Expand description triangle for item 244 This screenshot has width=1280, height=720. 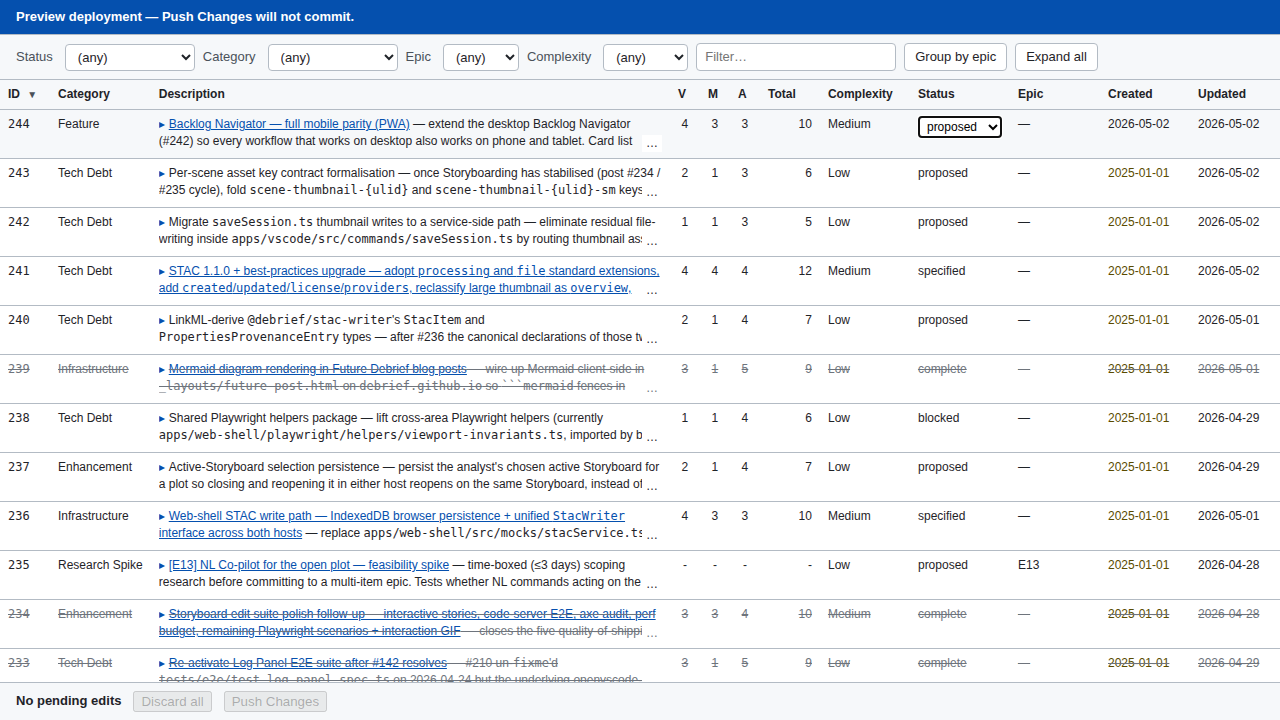click(162, 125)
